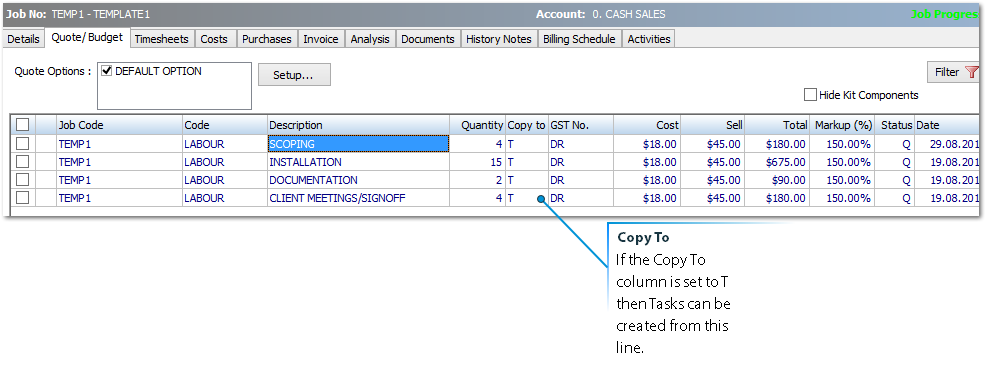Open the History Notes tab
The width and height of the screenshot is (987, 374).
coord(499,39)
